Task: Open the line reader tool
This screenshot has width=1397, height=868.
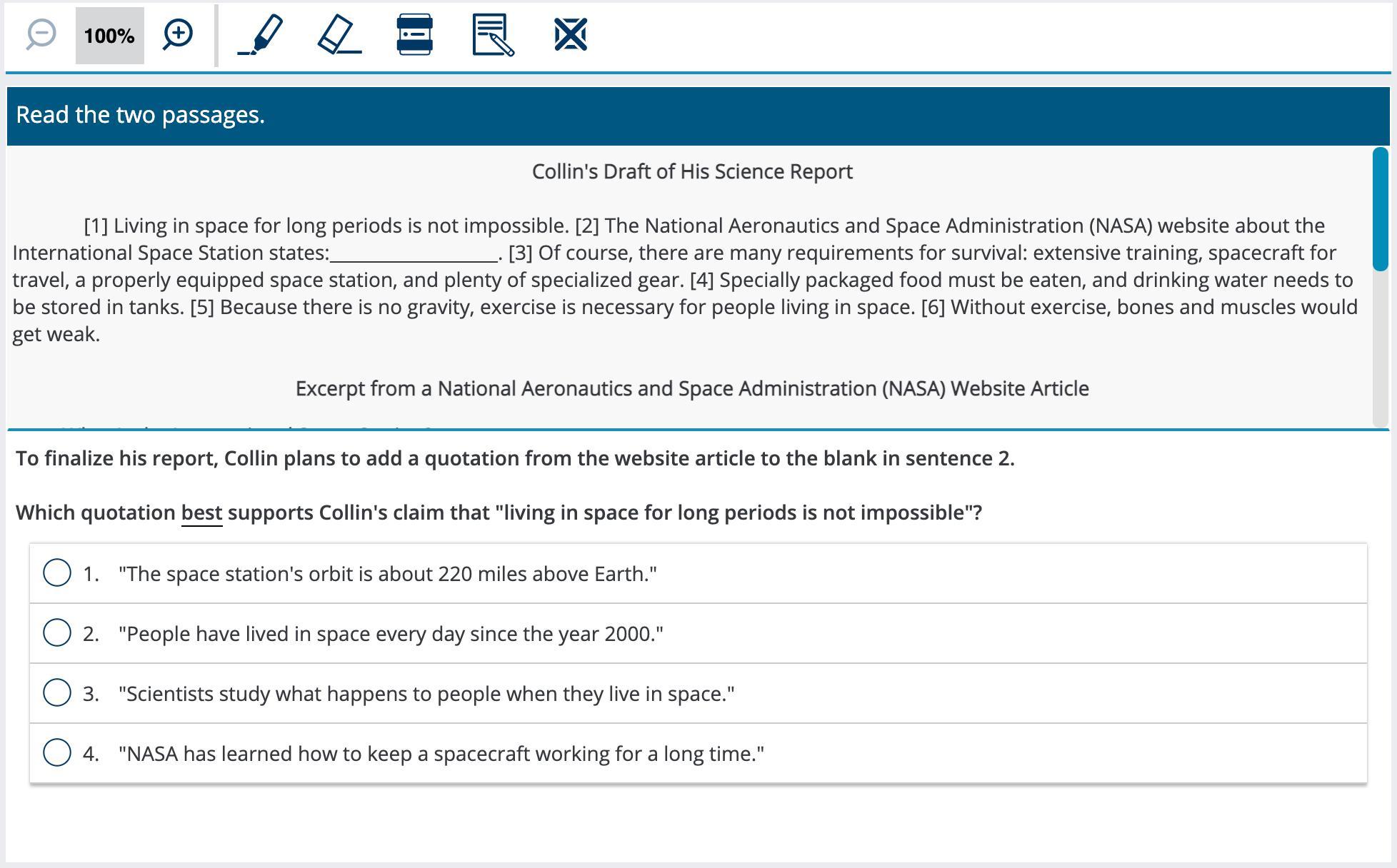Action: click(414, 34)
